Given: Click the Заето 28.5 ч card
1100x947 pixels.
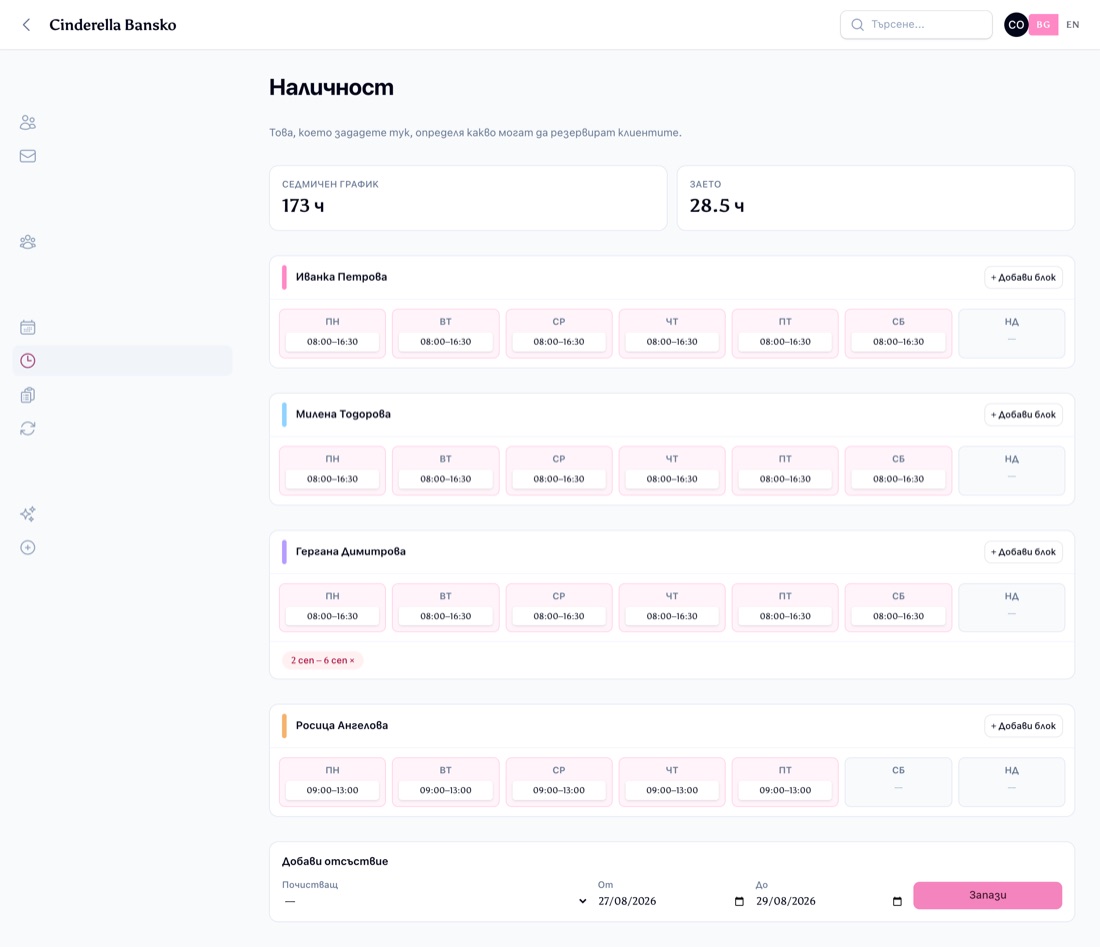Looking at the screenshot, I should click(x=876, y=198).
